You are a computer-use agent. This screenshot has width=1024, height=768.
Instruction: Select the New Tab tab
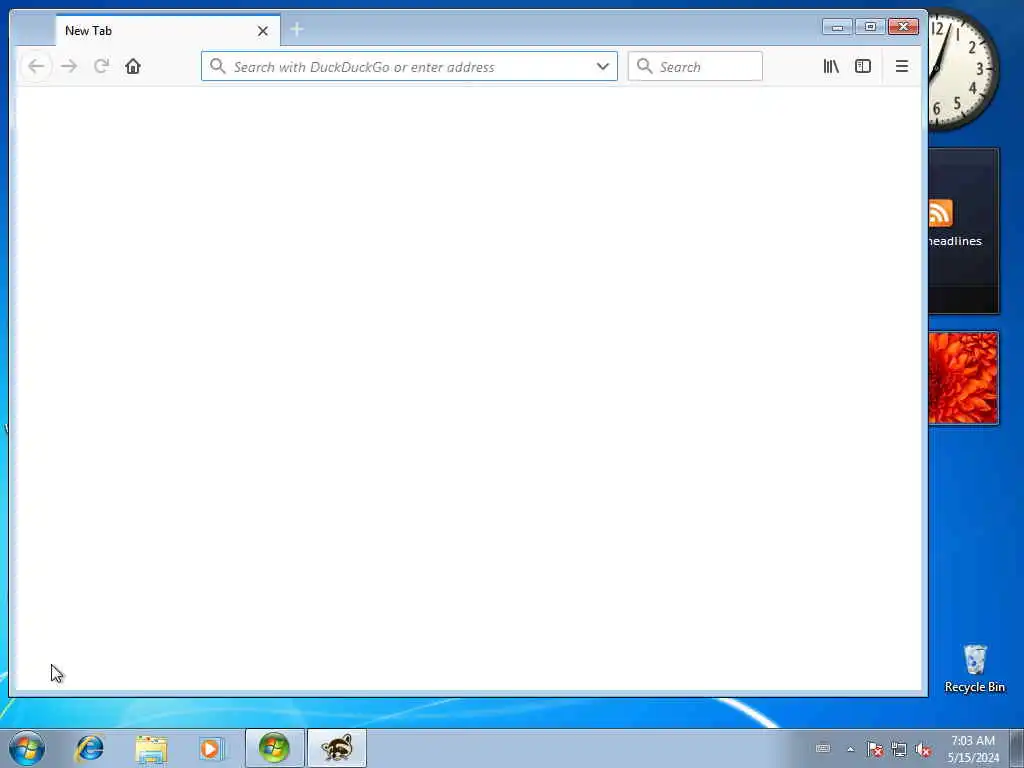(168, 31)
